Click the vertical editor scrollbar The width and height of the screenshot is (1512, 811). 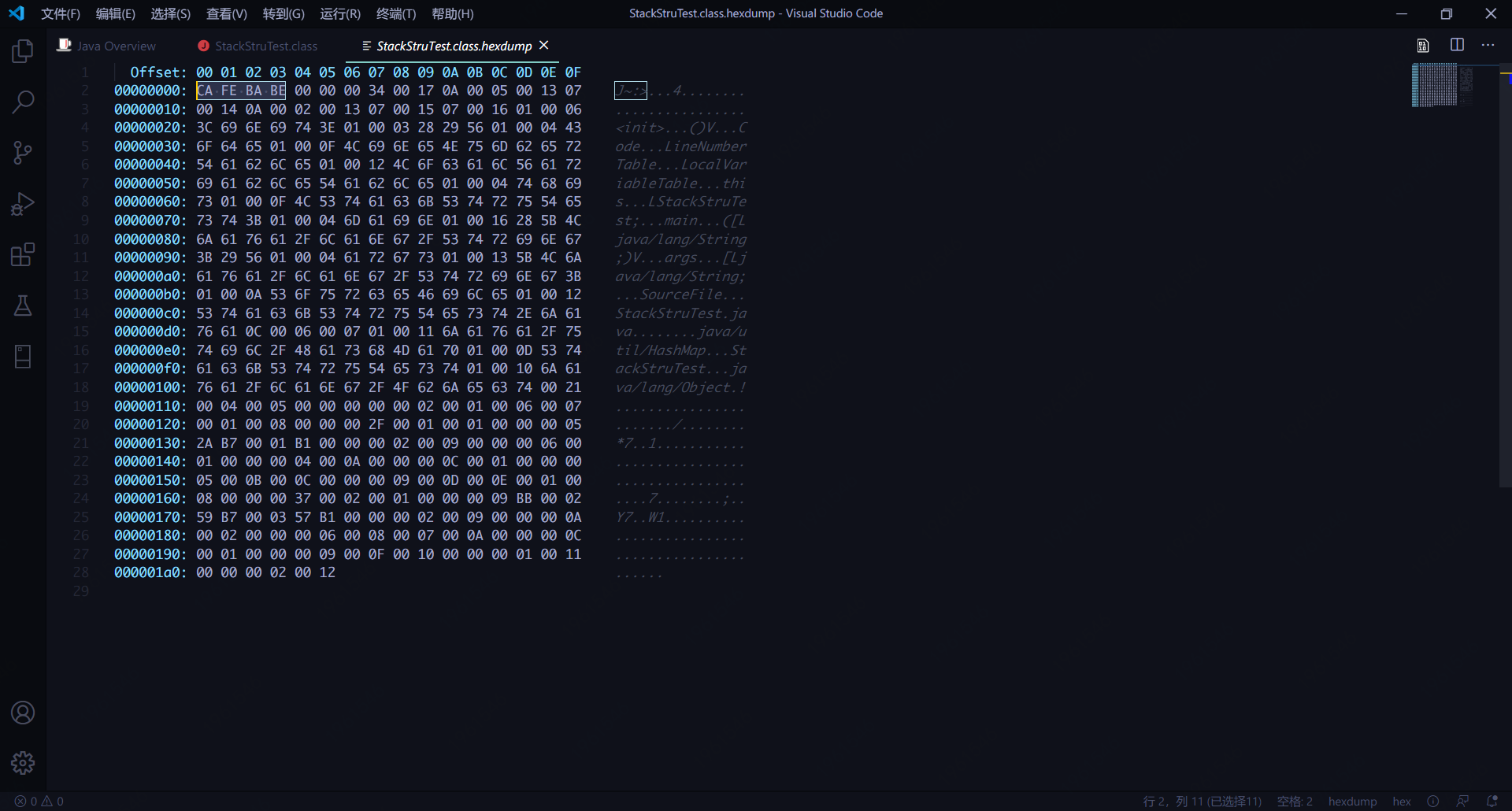click(x=1505, y=276)
